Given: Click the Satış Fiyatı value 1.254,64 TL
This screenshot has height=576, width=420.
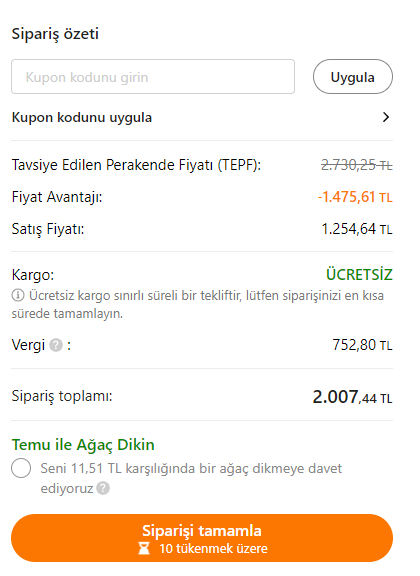Looking at the screenshot, I should (357, 229).
